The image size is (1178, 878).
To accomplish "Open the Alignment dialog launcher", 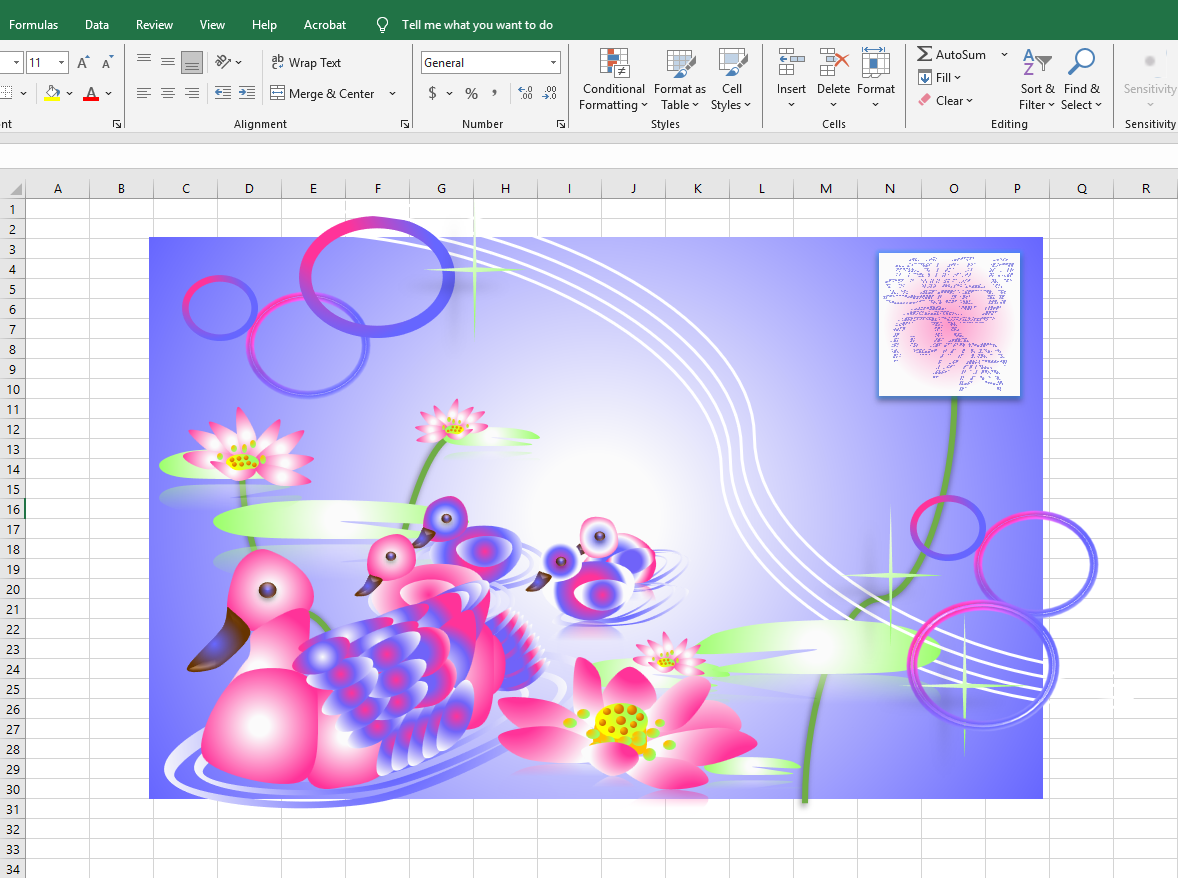I will [405, 123].
